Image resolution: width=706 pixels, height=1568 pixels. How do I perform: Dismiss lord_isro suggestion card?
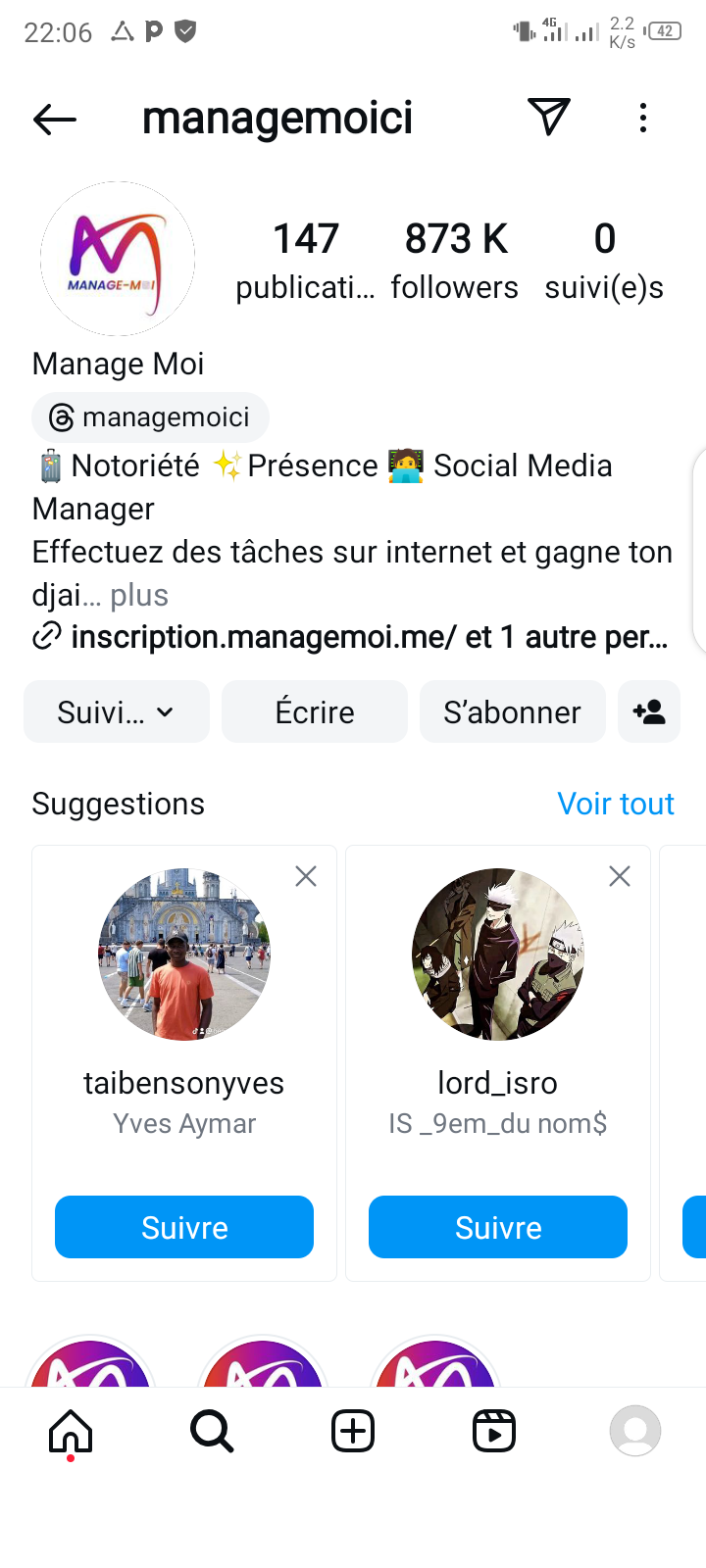(620, 876)
